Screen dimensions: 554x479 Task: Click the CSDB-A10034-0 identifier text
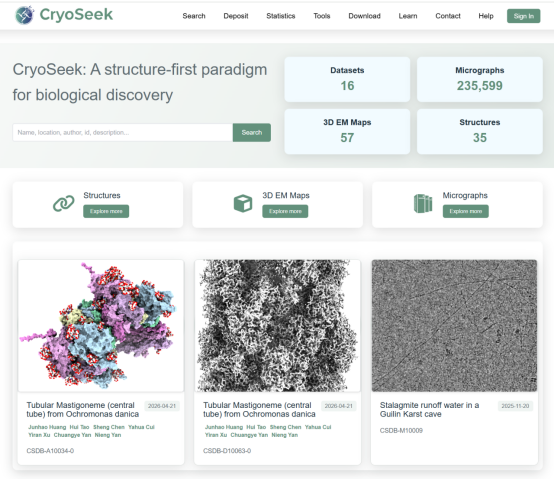click(x=50, y=451)
